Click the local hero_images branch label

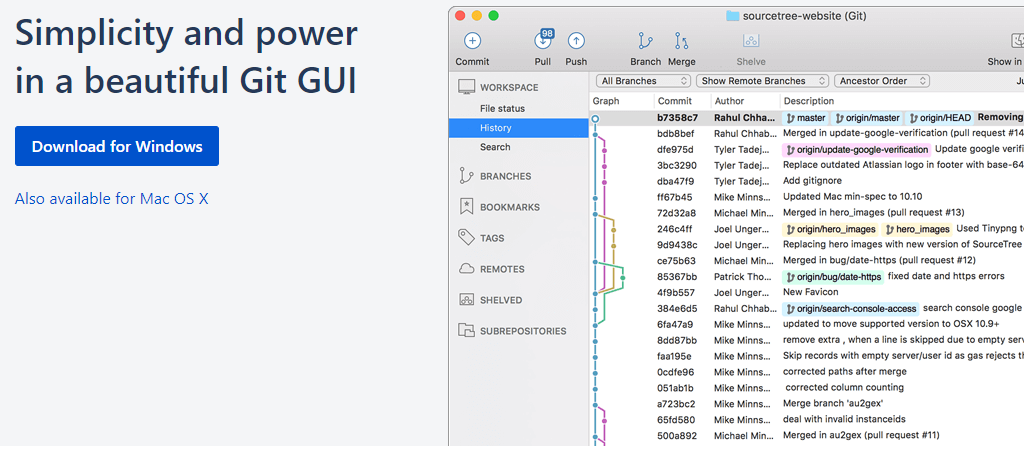(917, 229)
